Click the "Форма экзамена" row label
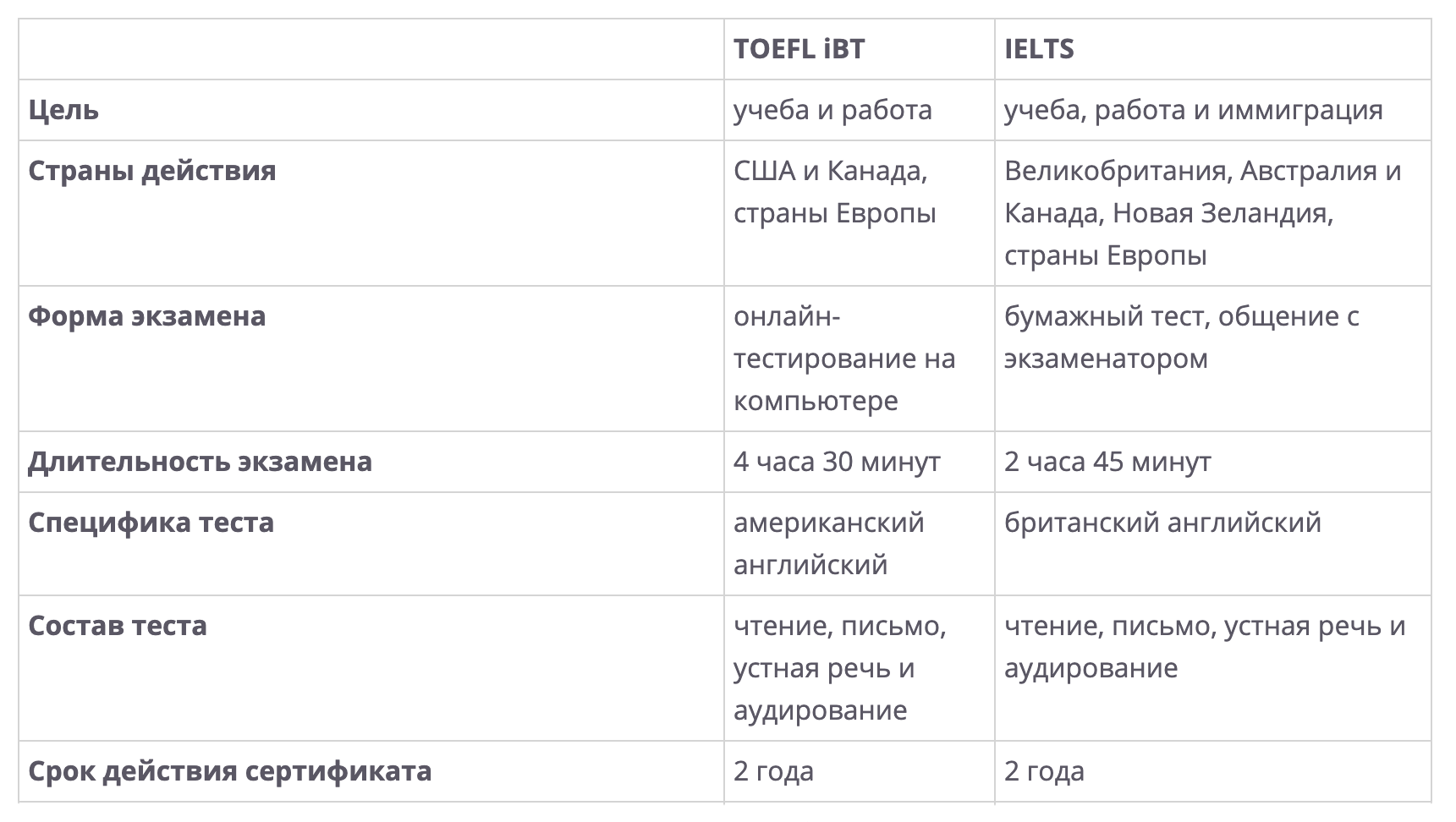 pyautogui.click(x=147, y=316)
